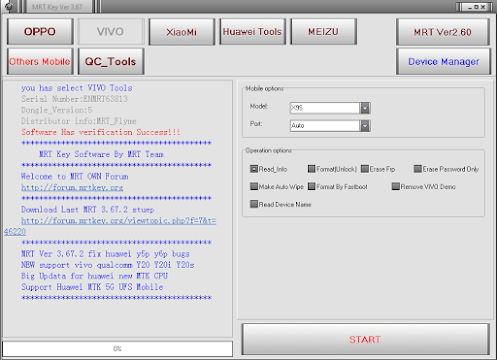Enable Make Auto Wipe checkbox

click(254, 186)
